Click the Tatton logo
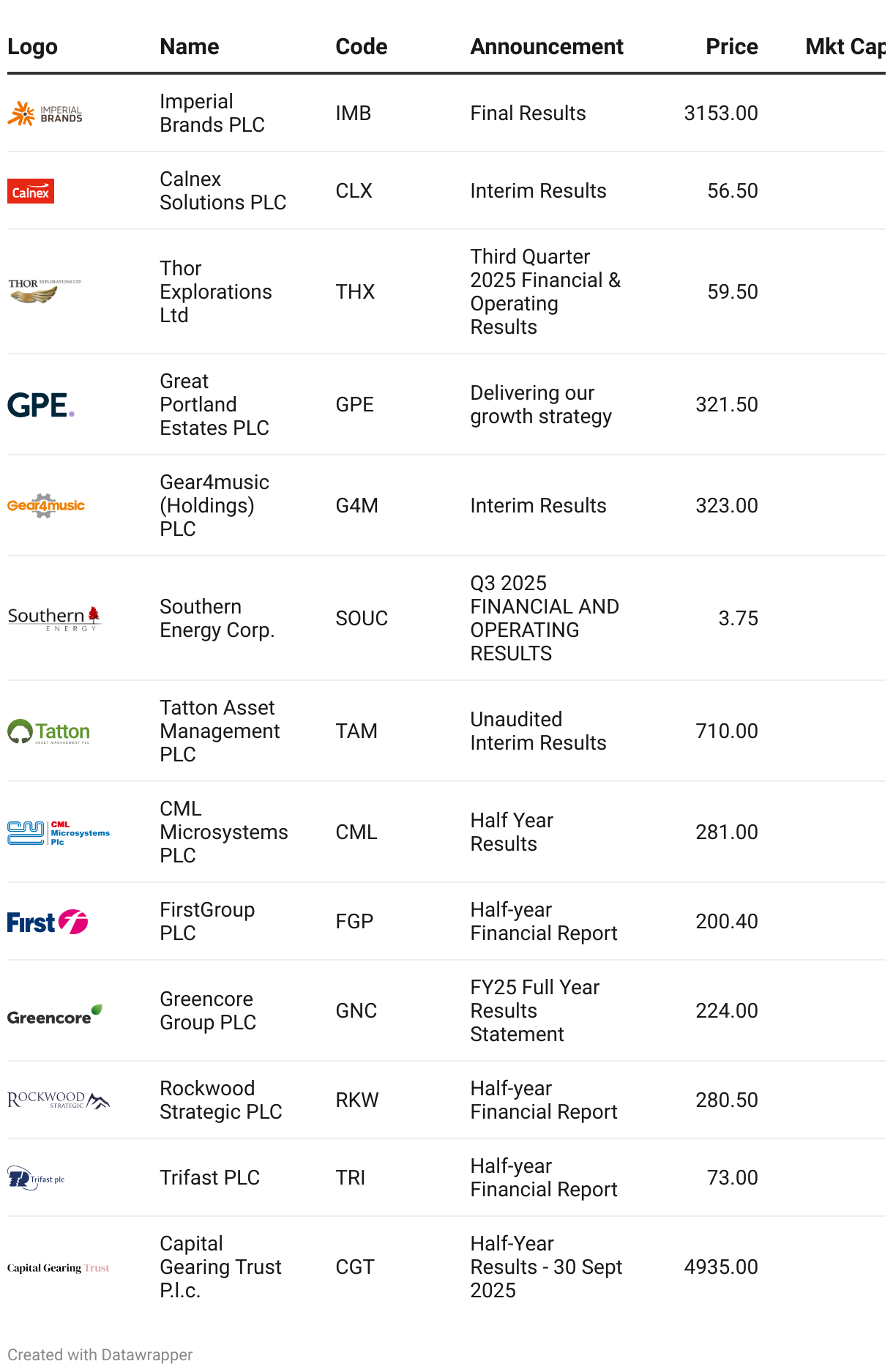 [x=49, y=731]
